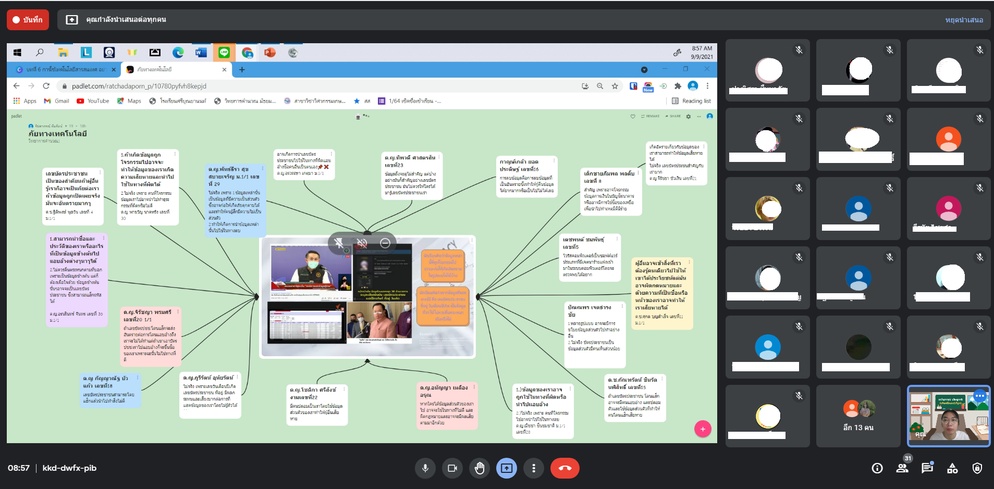Open menu on ด.ญ.ทิพาณี เลขที่23 post card
The width and height of the screenshot is (994, 489).
tap(438, 155)
